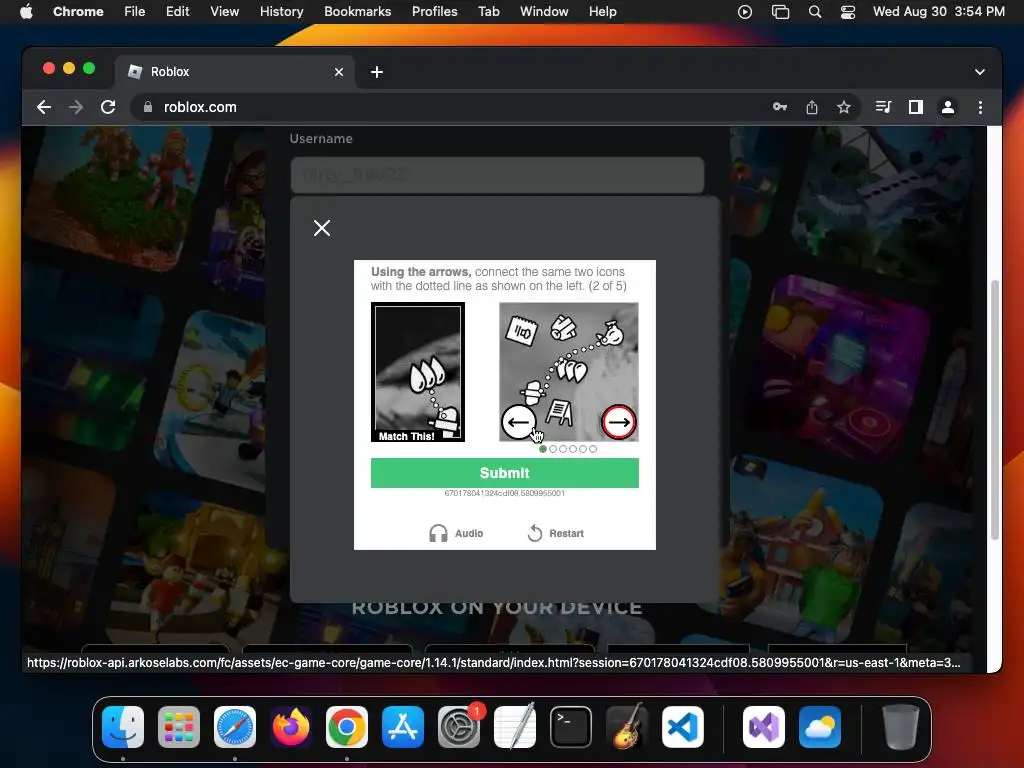1024x768 pixels.
Task: Click the page's vertical scrollbar
Action: (x=995, y=409)
